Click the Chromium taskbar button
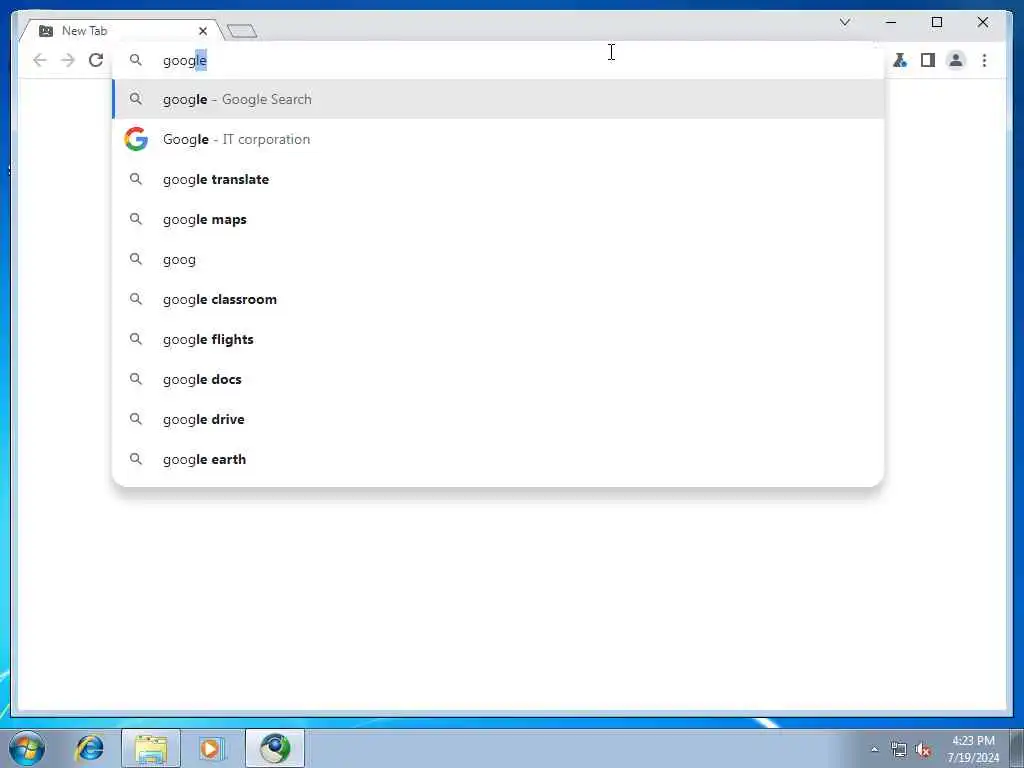 point(275,748)
